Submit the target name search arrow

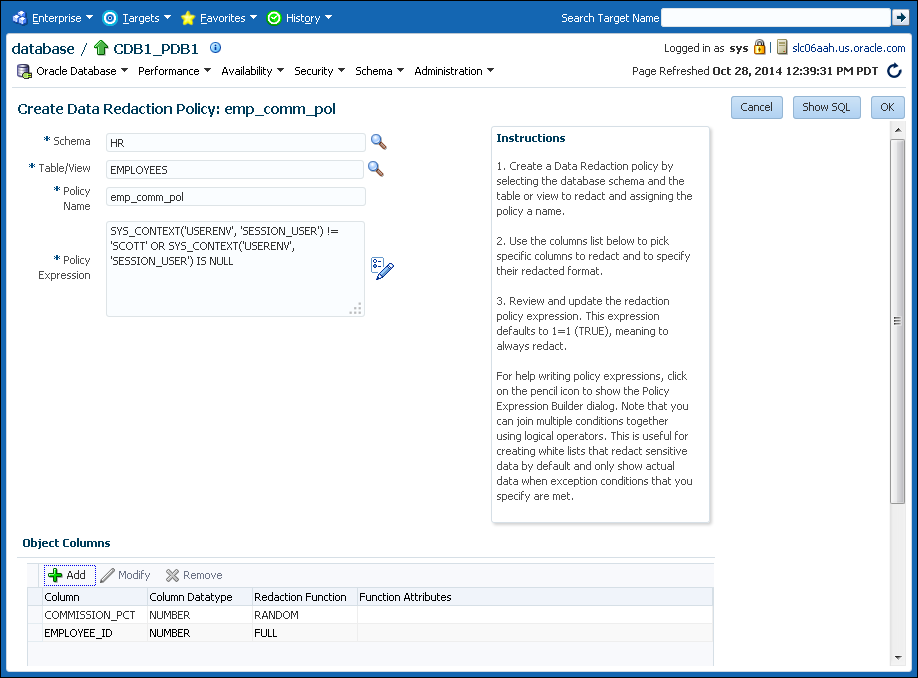click(900, 18)
